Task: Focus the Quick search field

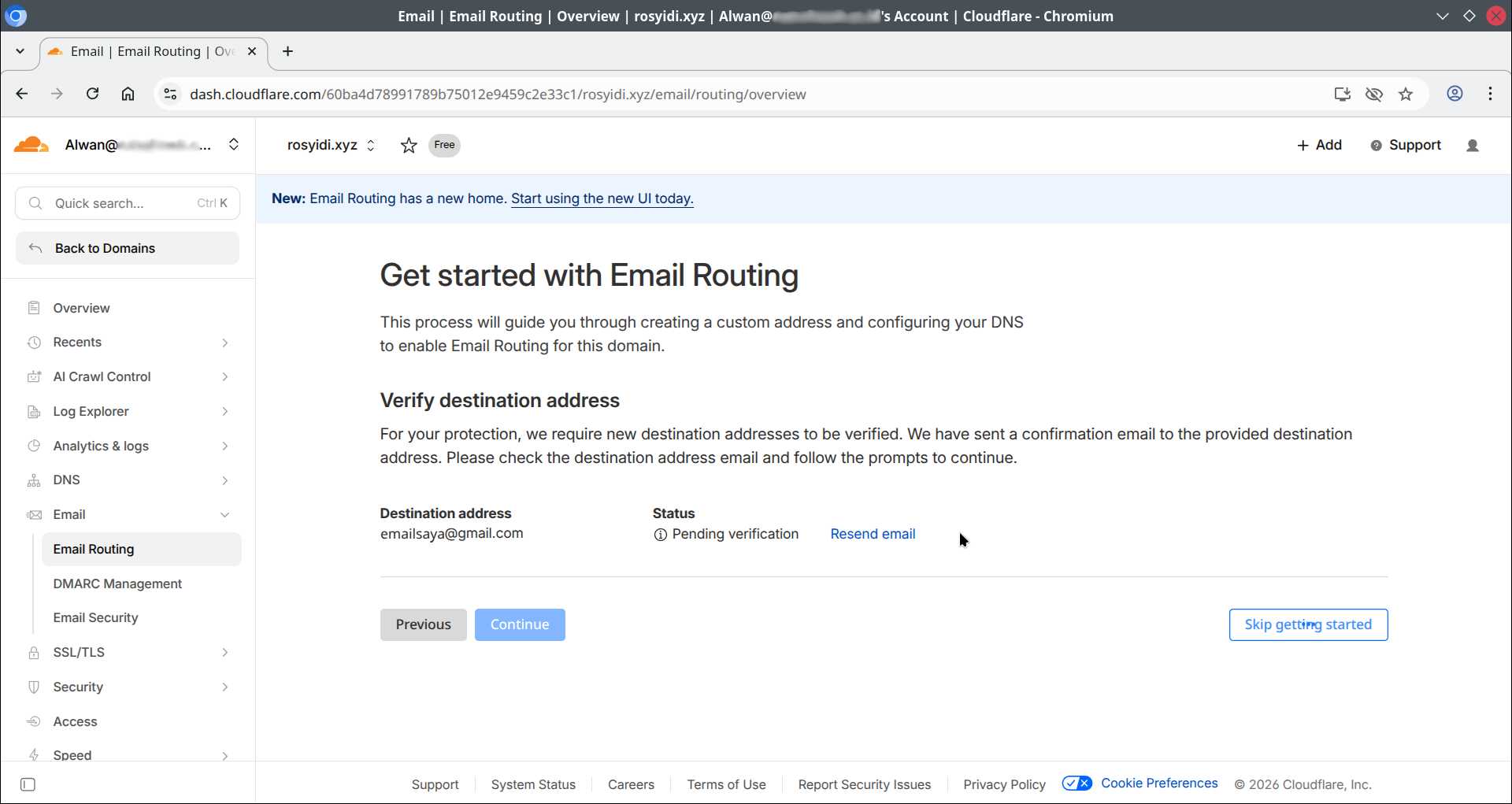Action: [128, 203]
